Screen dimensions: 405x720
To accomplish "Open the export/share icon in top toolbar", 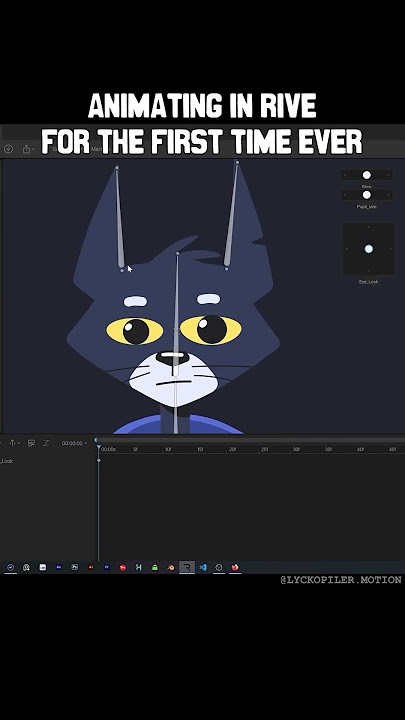I will (26, 149).
